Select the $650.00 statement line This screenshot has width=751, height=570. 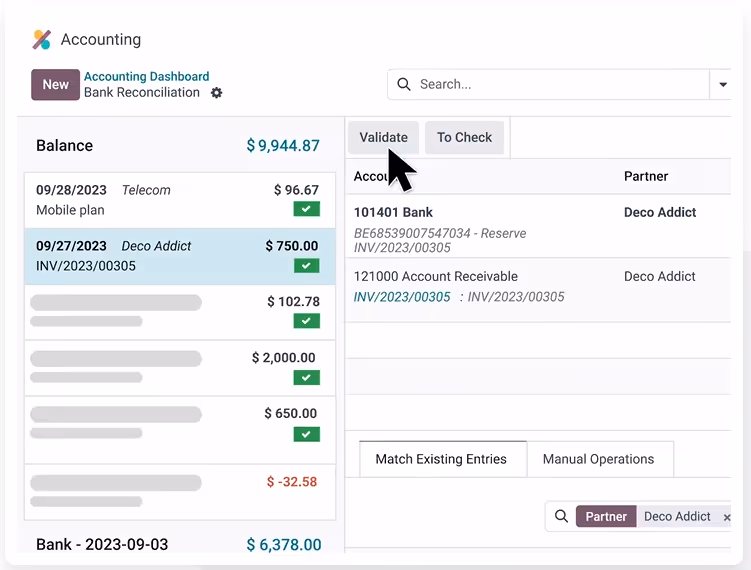pos(180,430)
